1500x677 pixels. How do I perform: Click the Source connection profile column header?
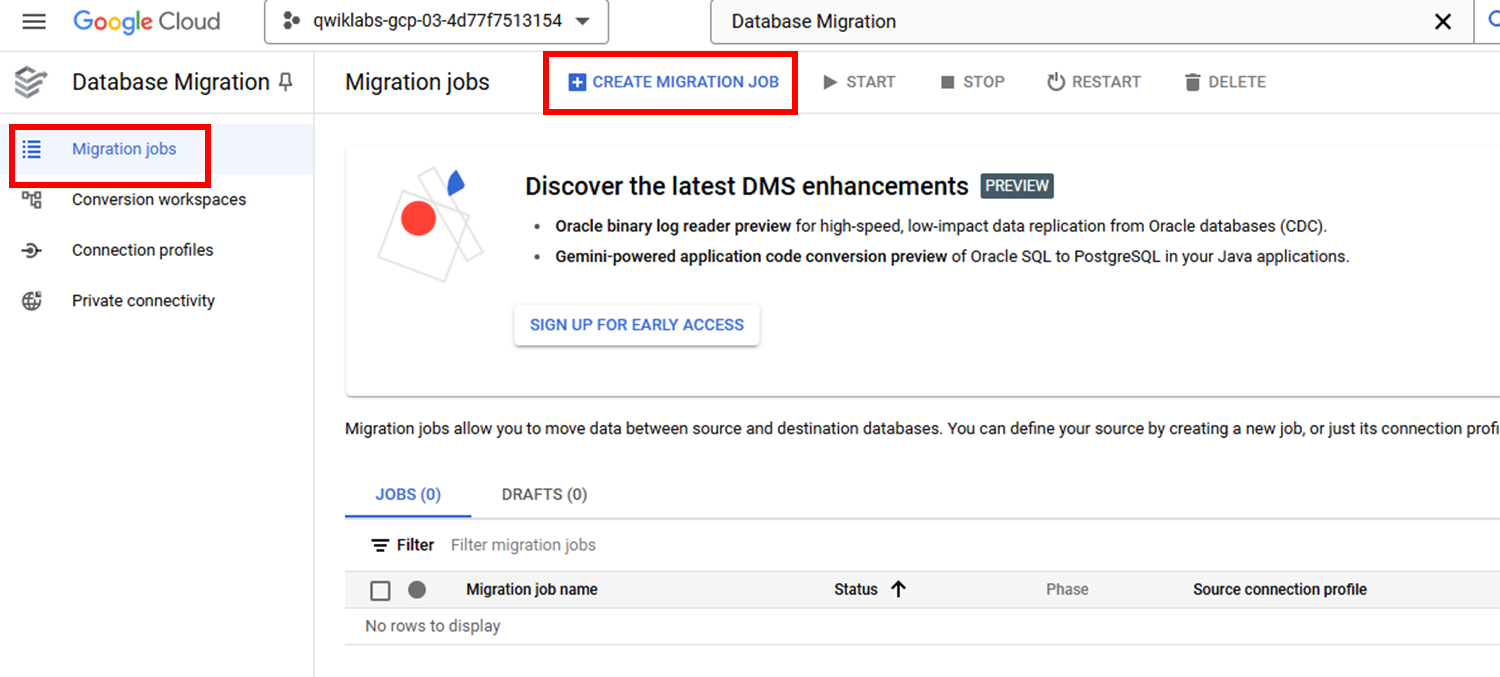click(x=1280, y=590)
